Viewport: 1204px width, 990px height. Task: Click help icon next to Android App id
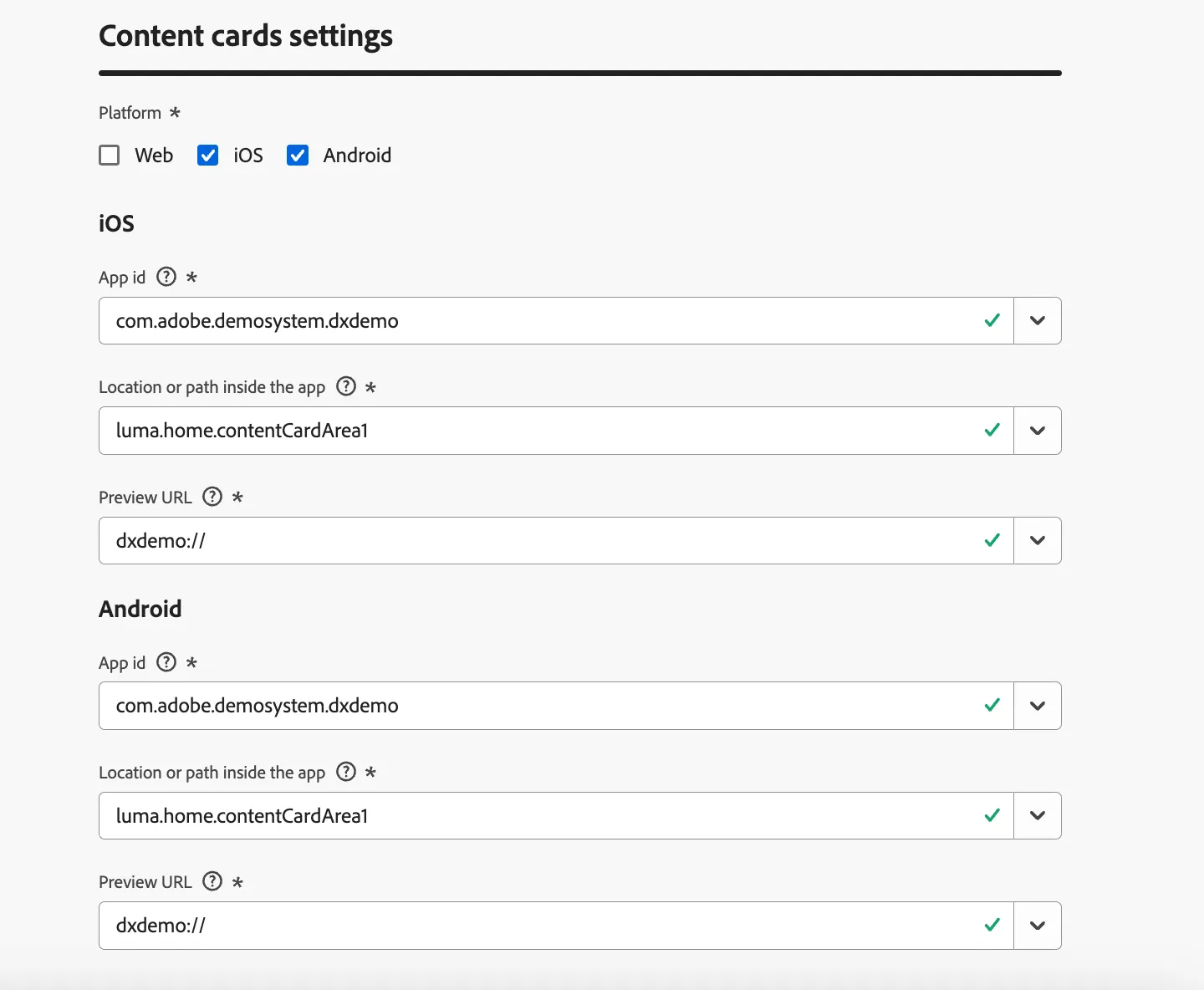[166, 662]
